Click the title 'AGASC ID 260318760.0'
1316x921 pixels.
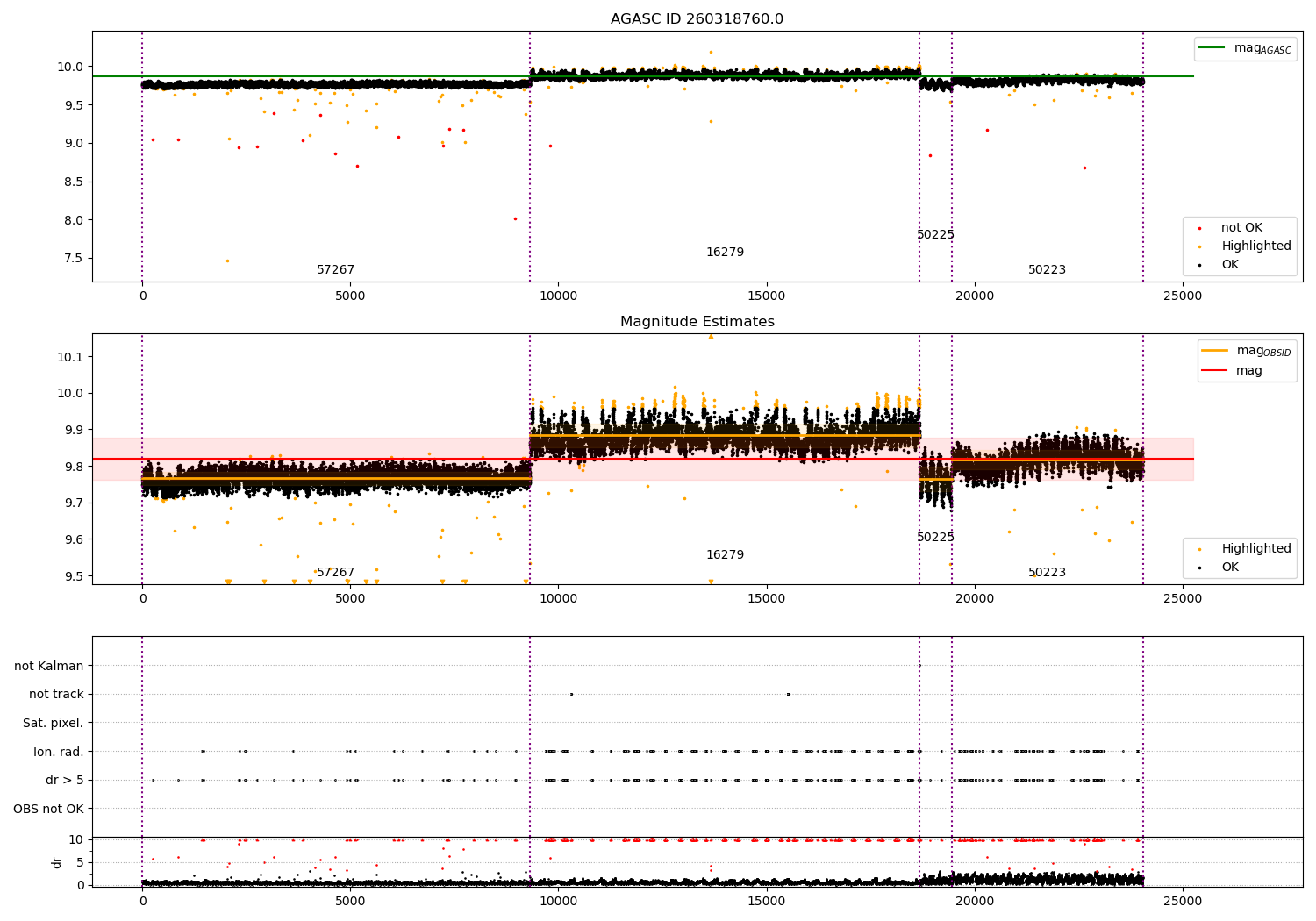click(697, 19)
